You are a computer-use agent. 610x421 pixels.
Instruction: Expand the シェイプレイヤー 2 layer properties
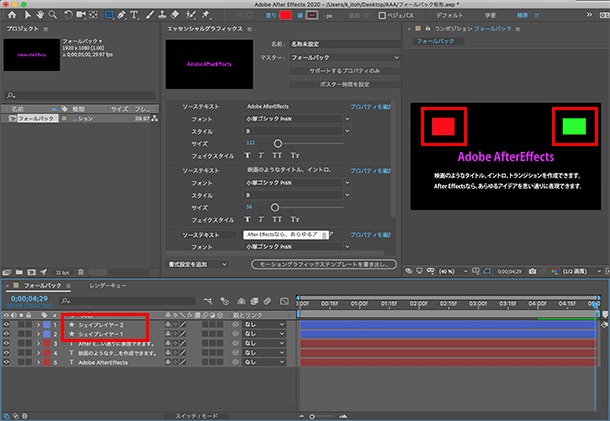(x=38, y=325)
